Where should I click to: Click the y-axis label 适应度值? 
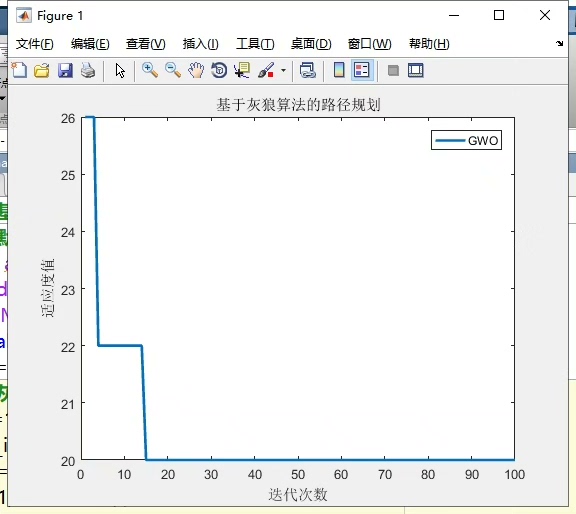point(48,288)
